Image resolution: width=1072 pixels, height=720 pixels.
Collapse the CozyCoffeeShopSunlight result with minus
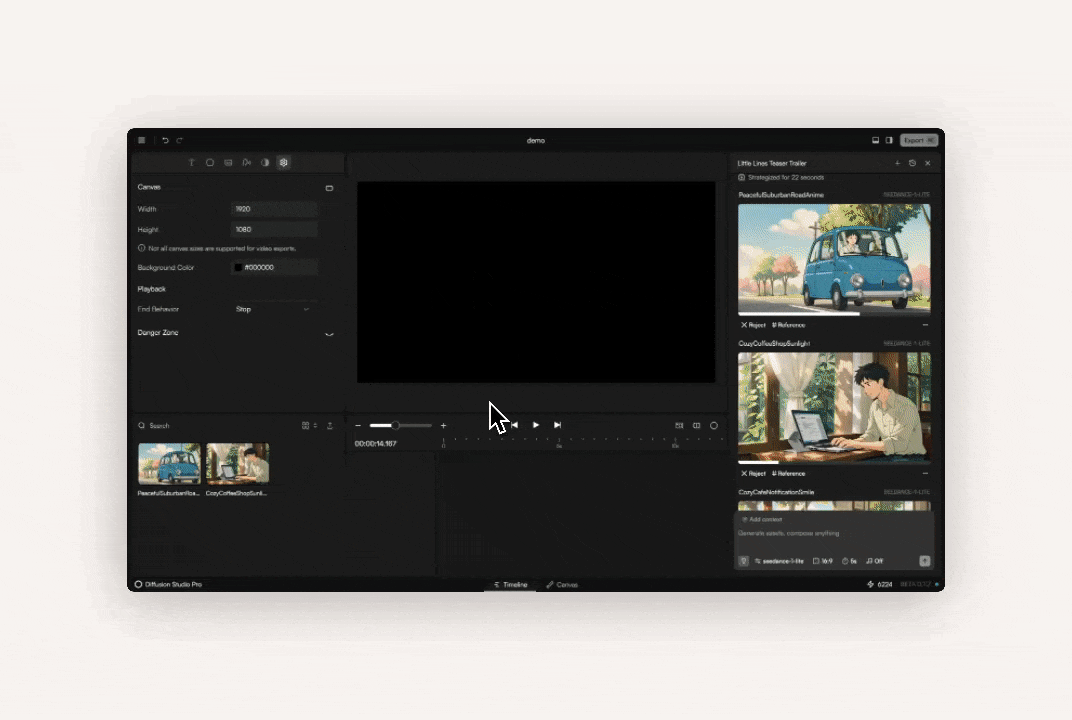coord(925,474)
